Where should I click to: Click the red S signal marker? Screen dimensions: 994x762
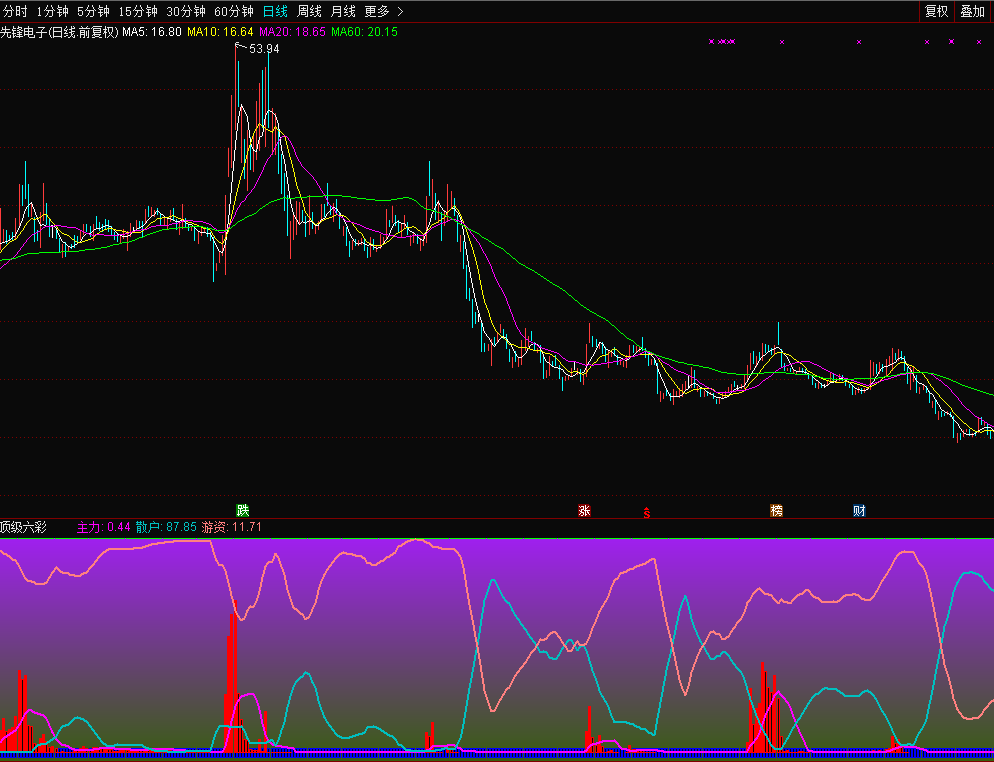point(647,513)
